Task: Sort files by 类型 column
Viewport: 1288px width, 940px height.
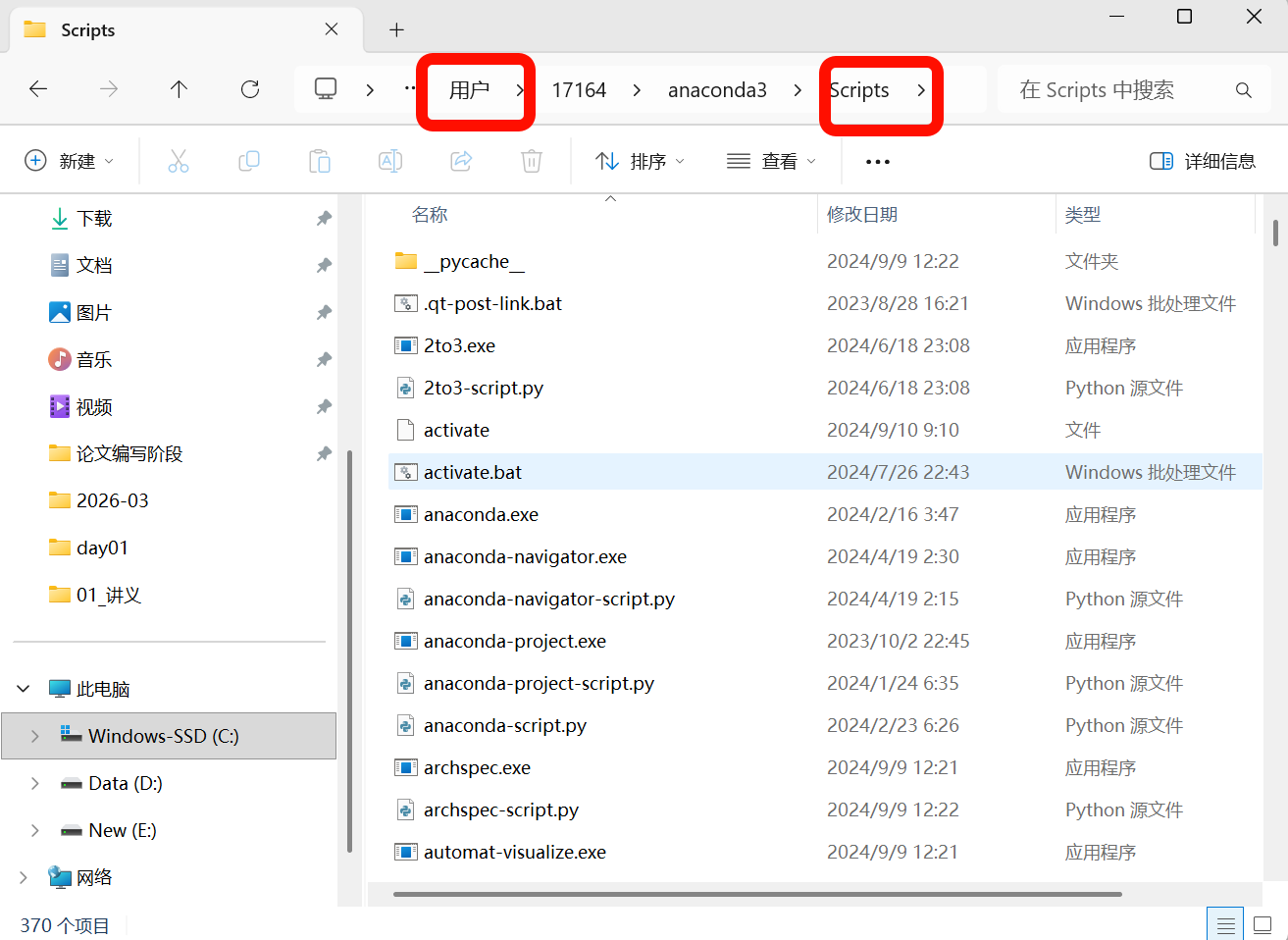Action: click(1083, 215)
